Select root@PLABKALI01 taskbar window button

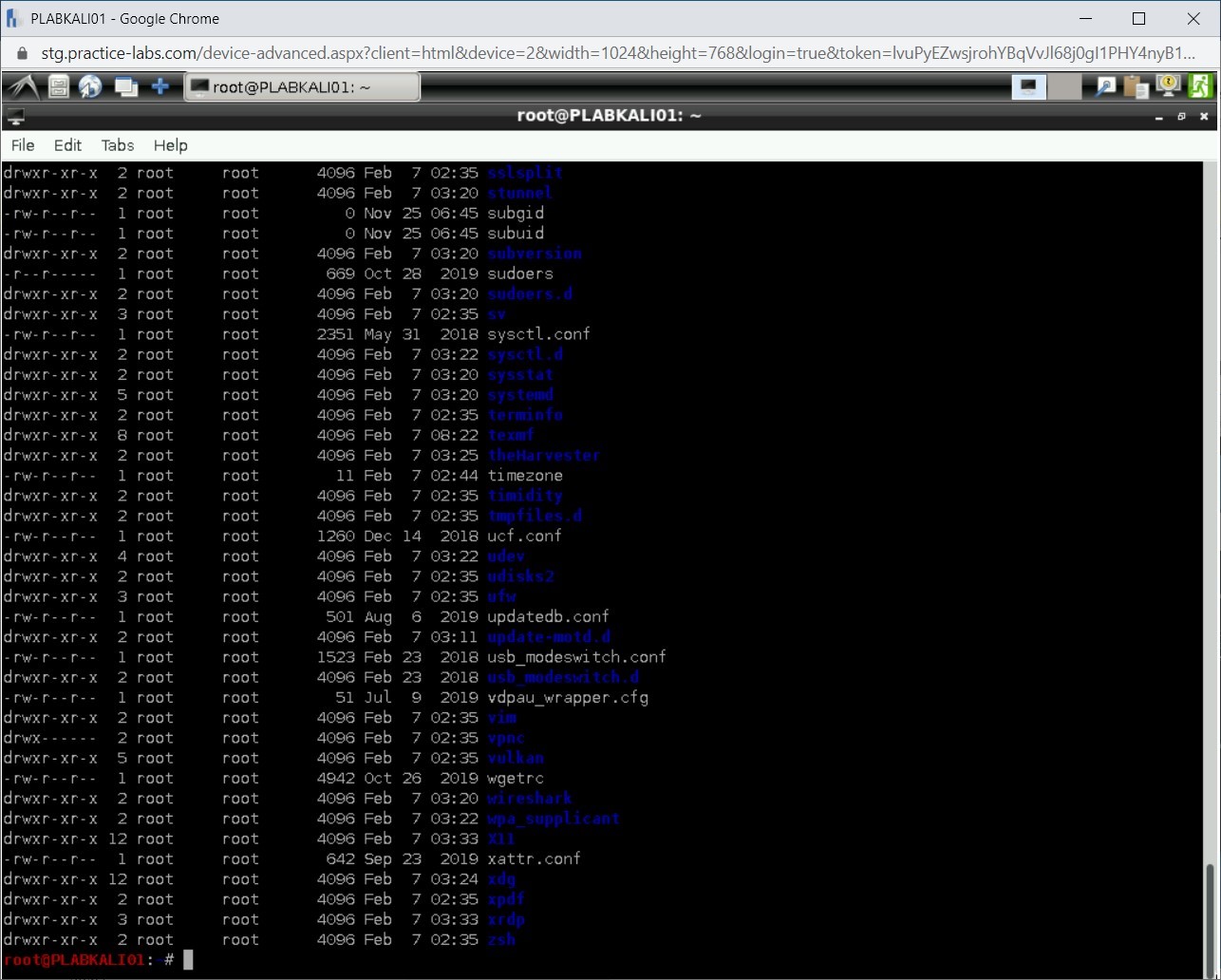coord(302,87)
